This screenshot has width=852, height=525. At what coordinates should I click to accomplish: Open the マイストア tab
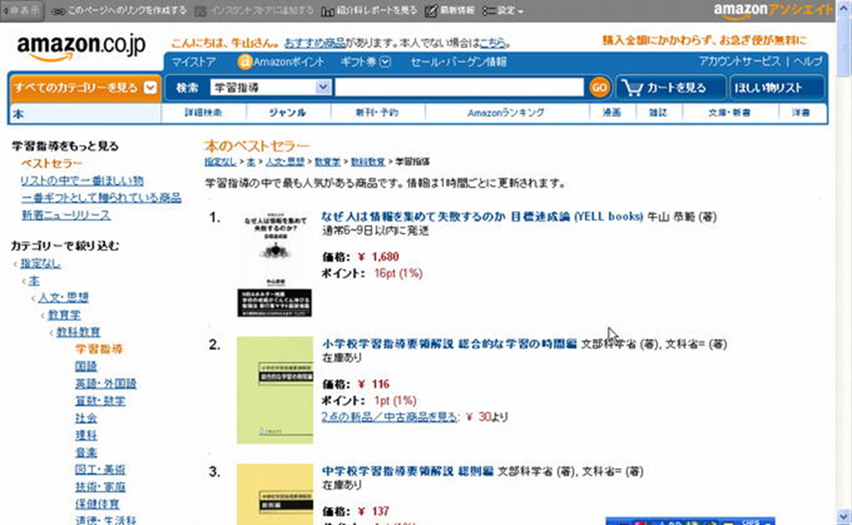[x=194, y=62]
